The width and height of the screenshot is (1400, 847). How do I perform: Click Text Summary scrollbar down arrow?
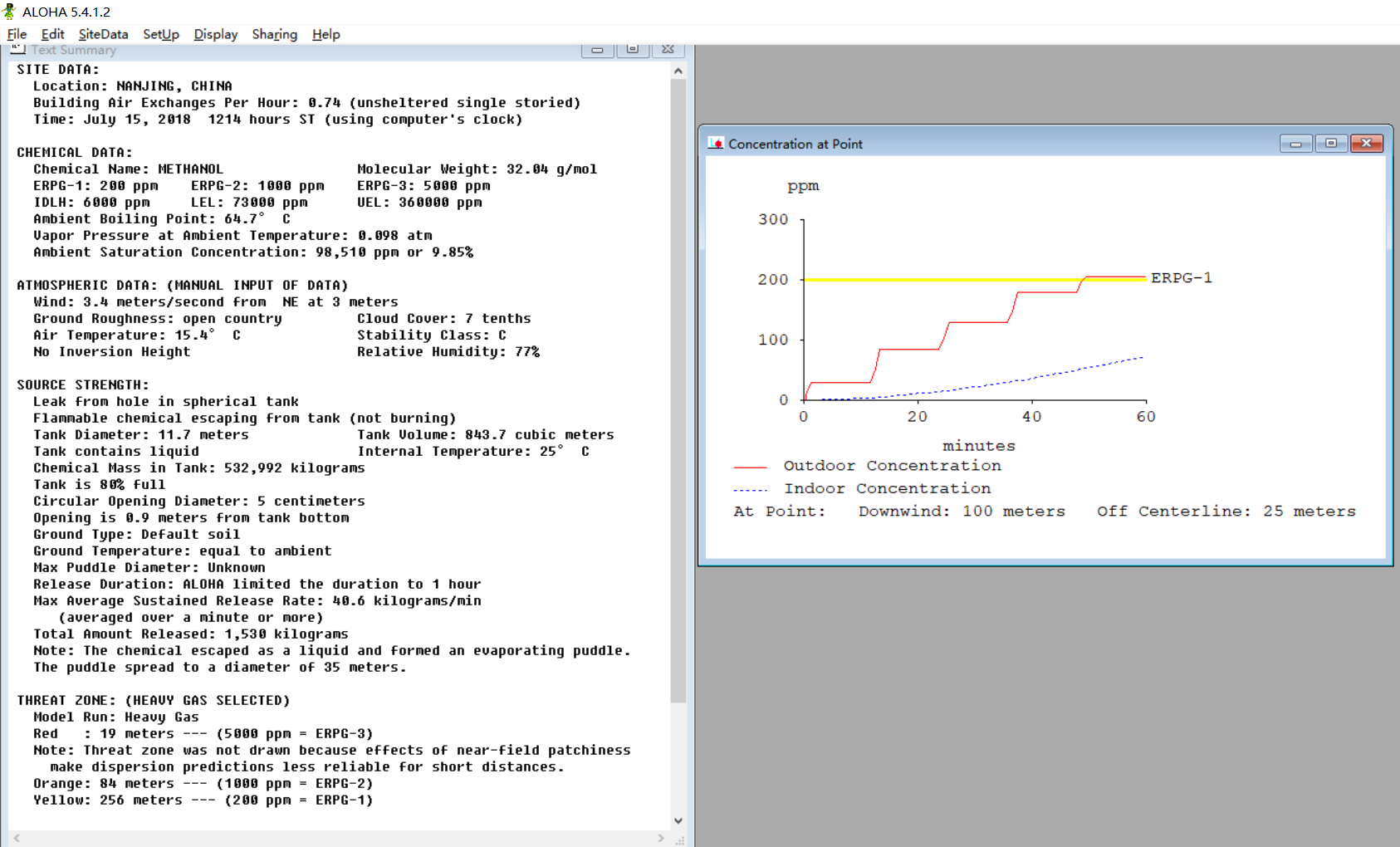(678, 820)
